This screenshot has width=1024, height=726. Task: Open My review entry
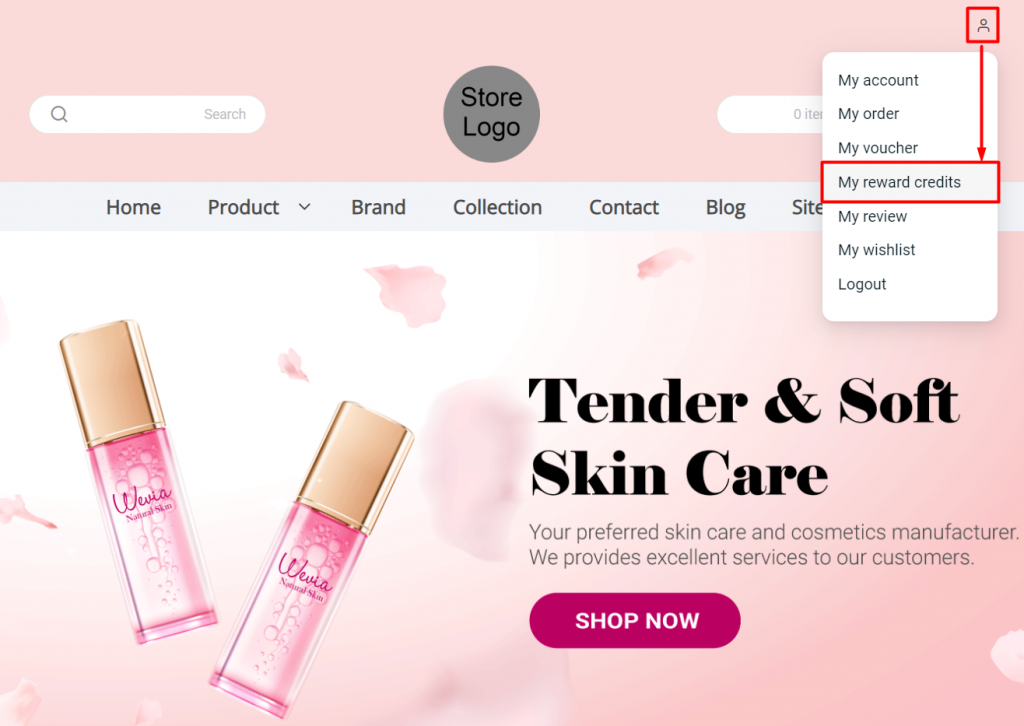point(872,216)
